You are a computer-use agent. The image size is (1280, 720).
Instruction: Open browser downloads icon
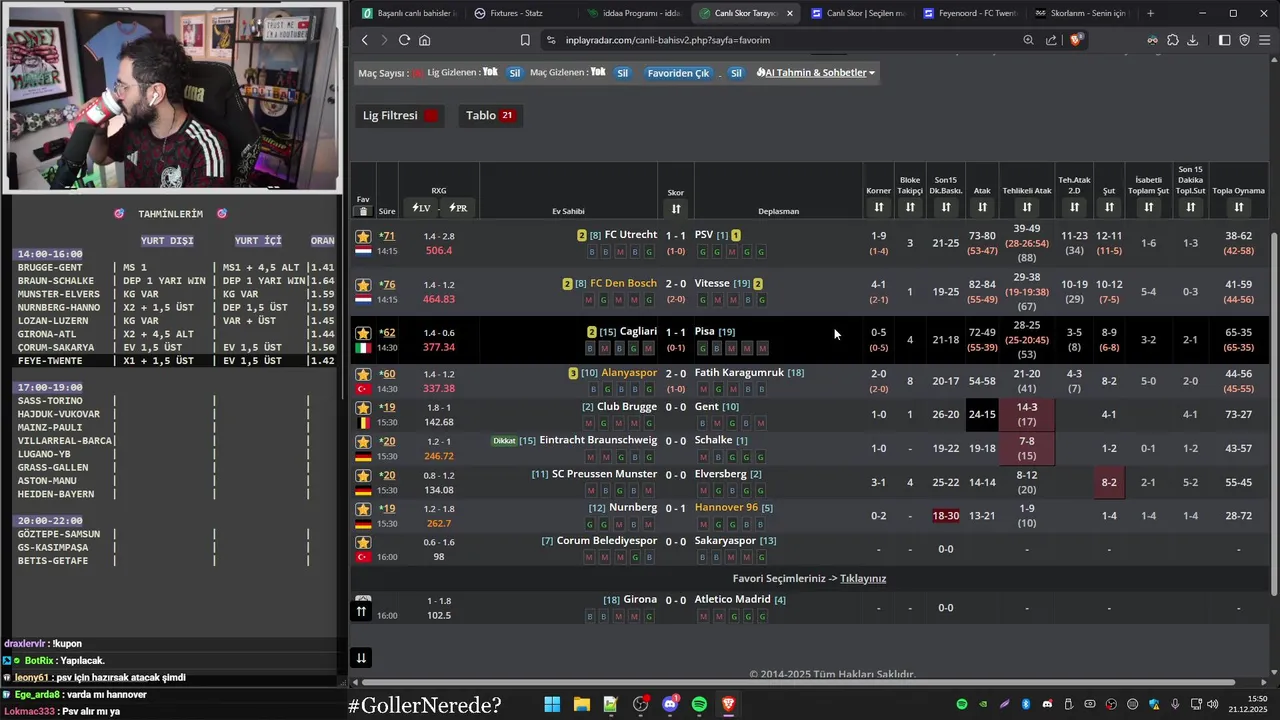(x=1193, y=40)
